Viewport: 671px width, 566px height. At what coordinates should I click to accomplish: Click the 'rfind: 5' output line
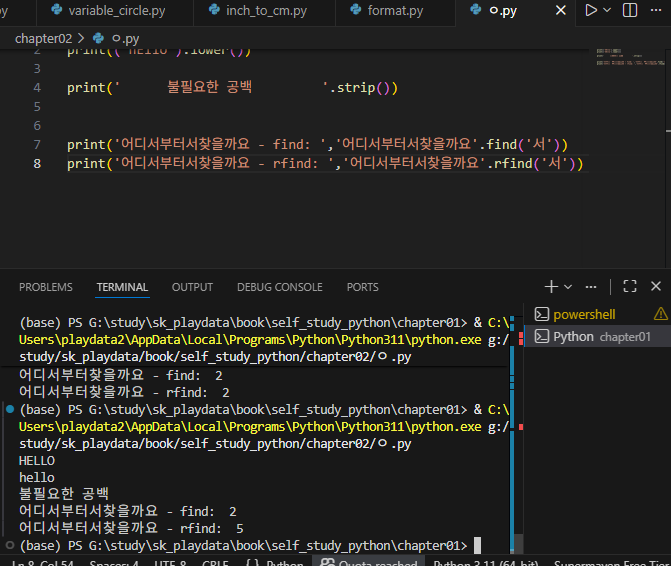pyautogui.click(x=131, y=528)
